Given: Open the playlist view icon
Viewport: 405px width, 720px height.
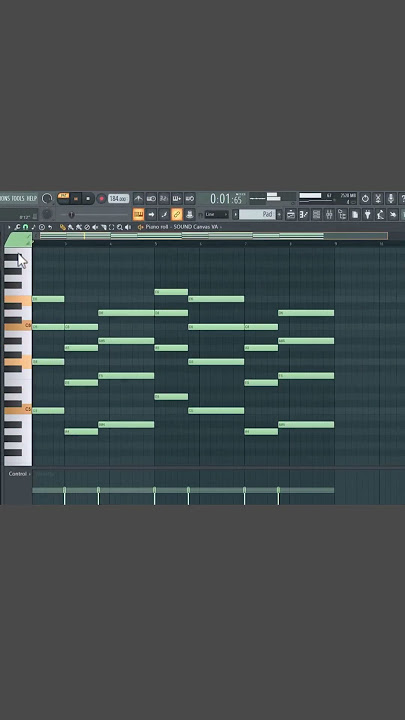Looking at the screenshot, I should (x=291, y=214).
